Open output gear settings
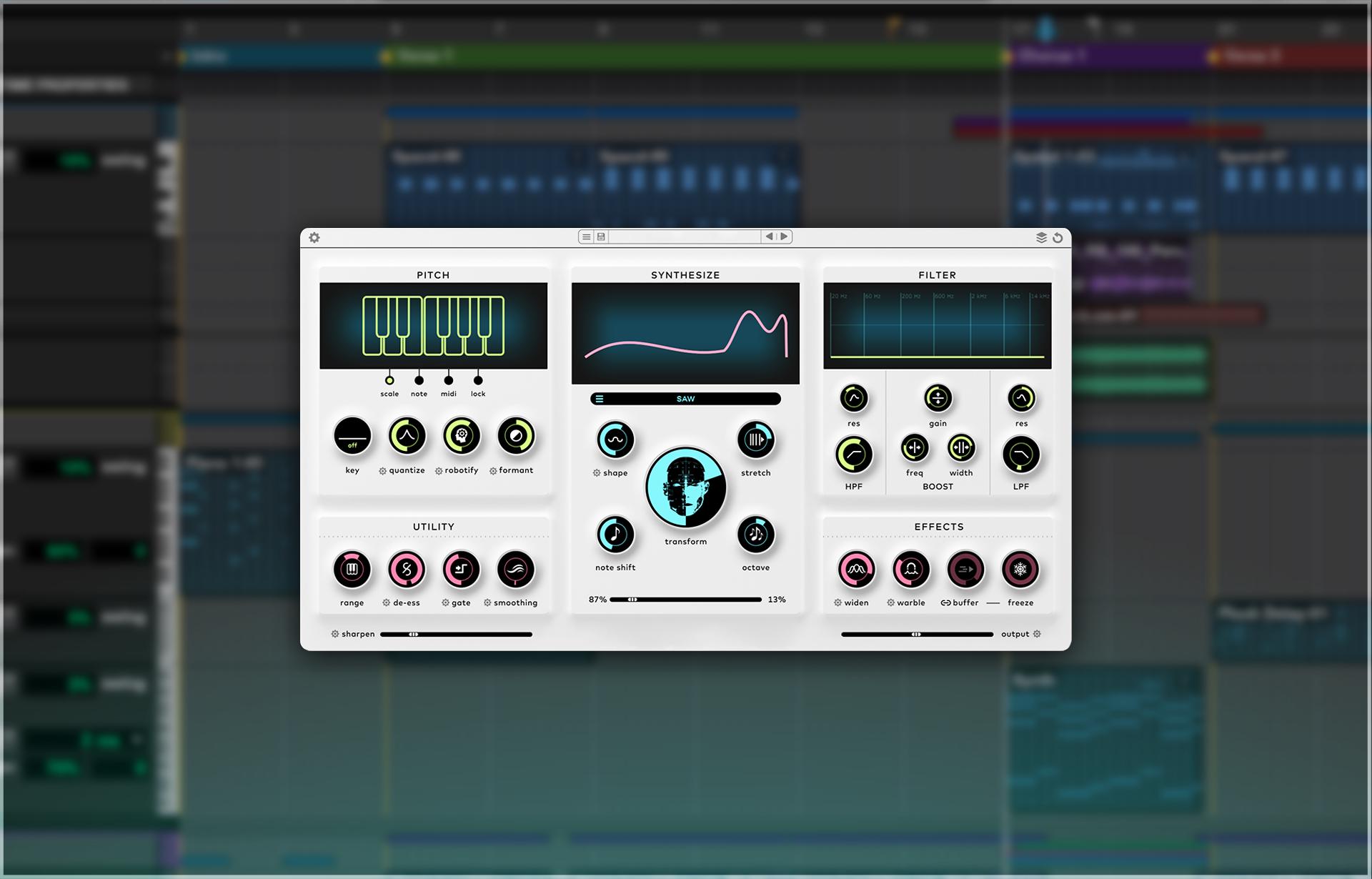The width and height of the screenshot is (1372, 879). pyautogui.click(x=1037, y=634)
